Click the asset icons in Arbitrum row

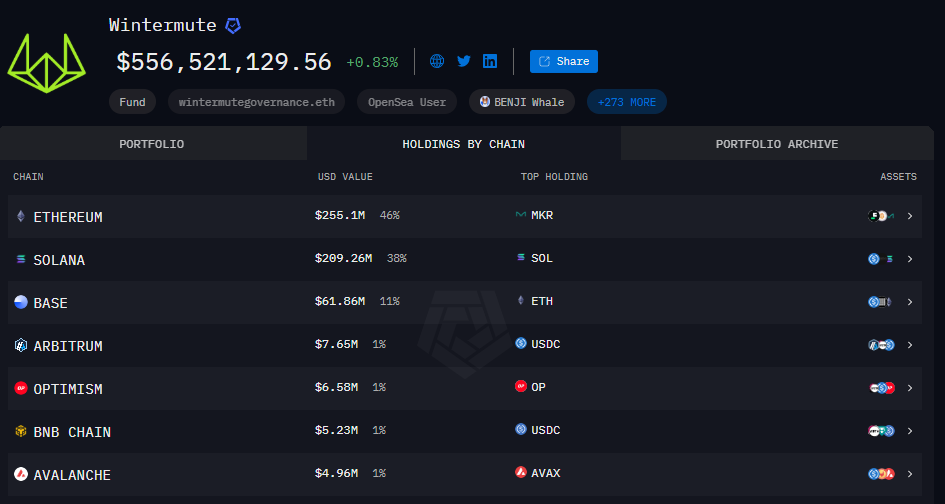[881, 345]
